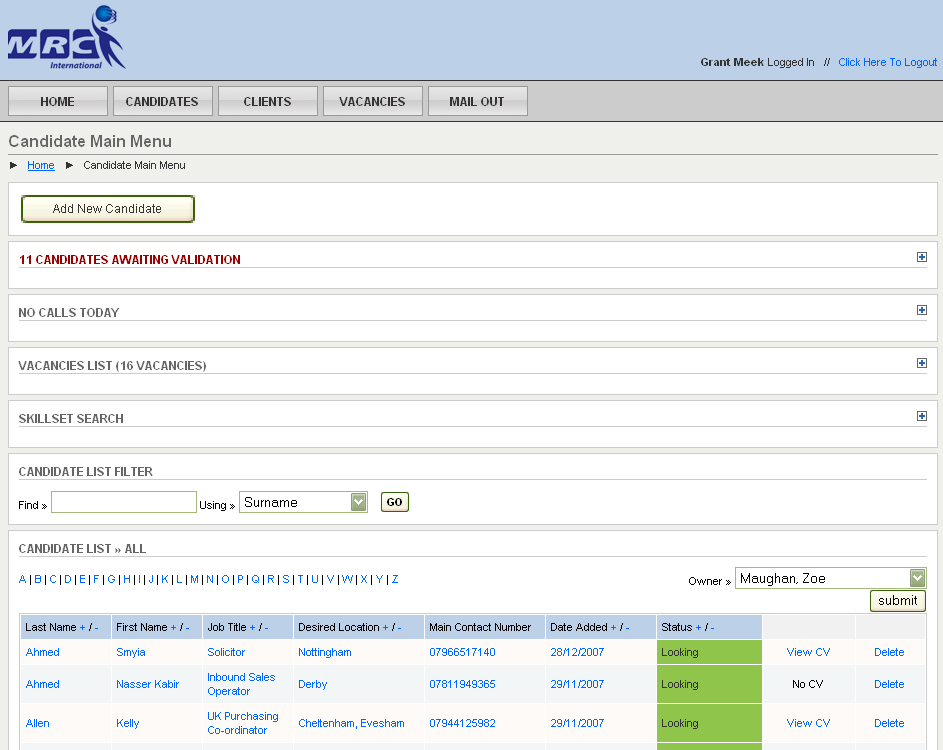Switch to the CLIENTS tab
This screenshot has height=750, width=943.
[267, 100]
